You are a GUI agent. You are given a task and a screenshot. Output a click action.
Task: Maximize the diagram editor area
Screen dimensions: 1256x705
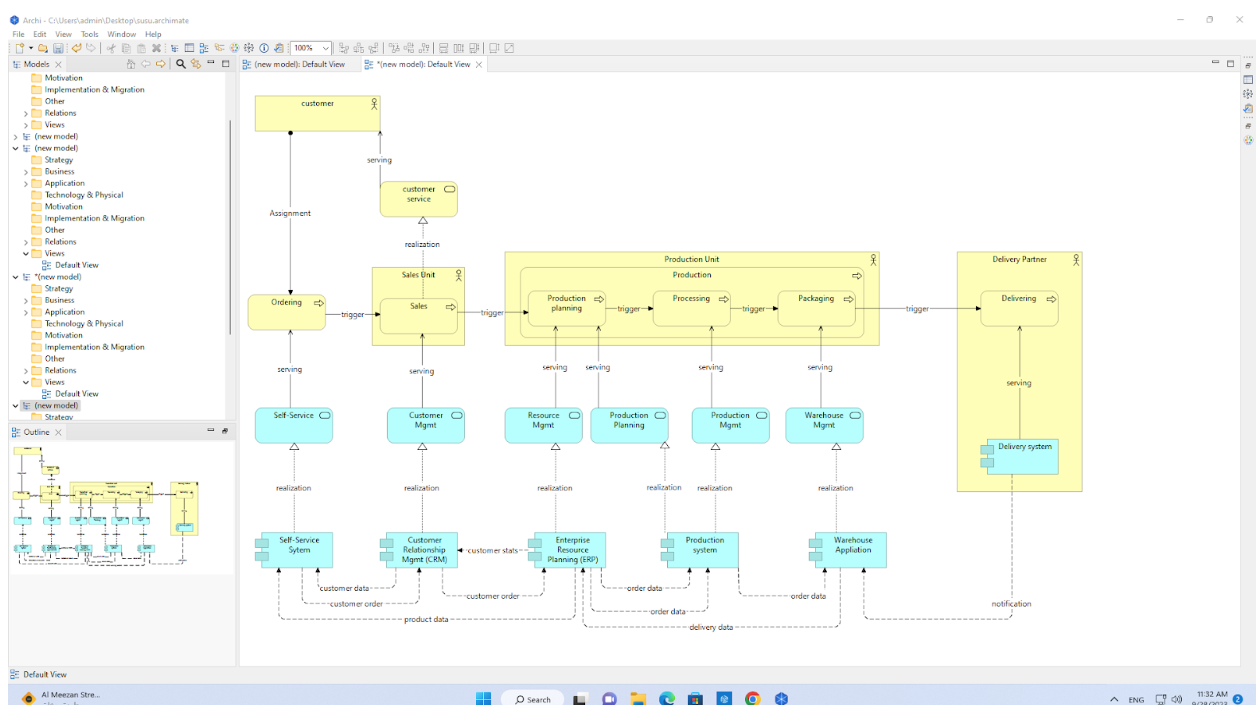[1229, 63]
